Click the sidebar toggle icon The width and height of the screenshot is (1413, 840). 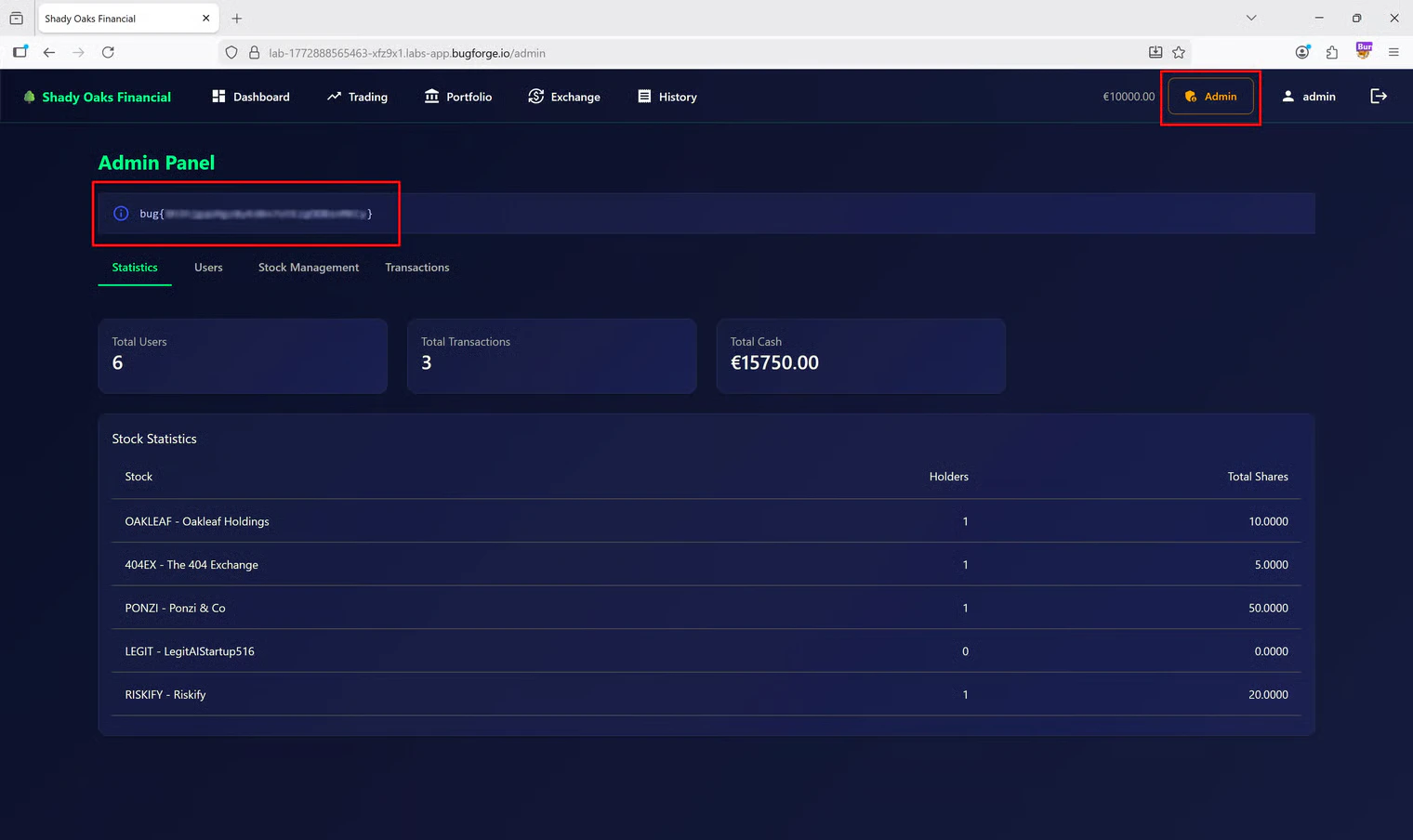tap(20, 52)
